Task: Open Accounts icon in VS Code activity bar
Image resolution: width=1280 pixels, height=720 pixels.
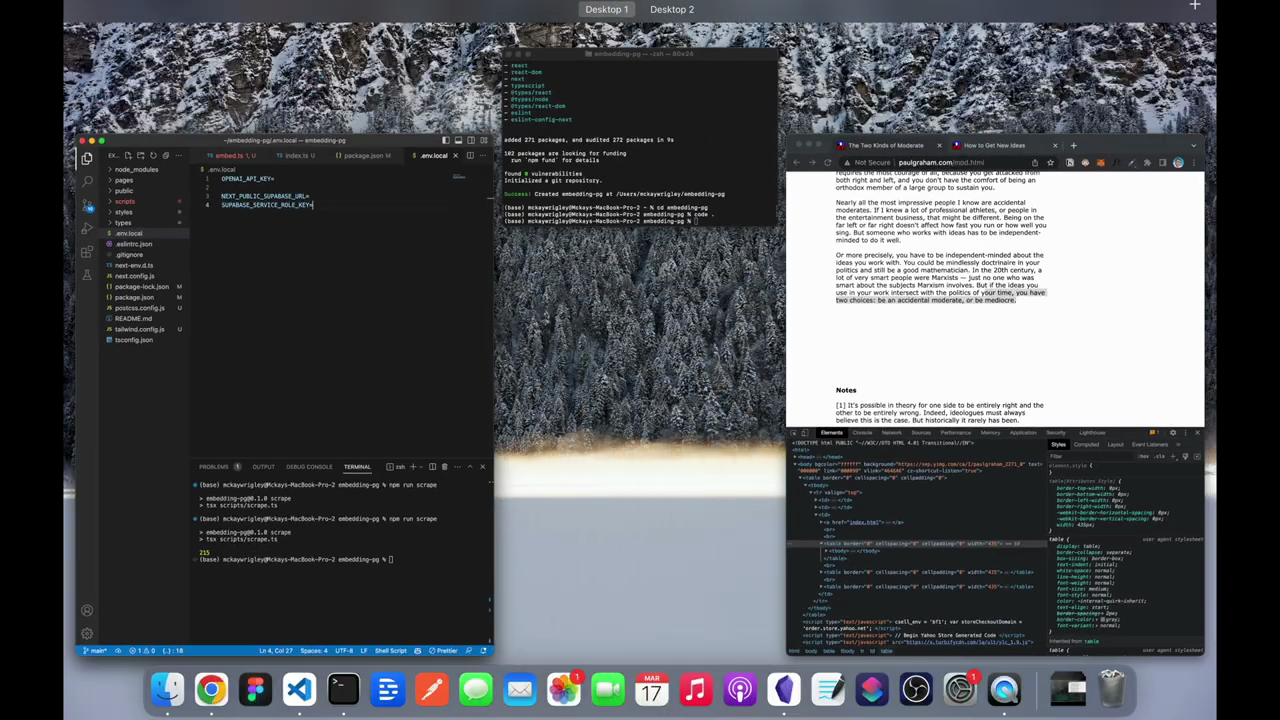Action: click(x=87, y=610)
